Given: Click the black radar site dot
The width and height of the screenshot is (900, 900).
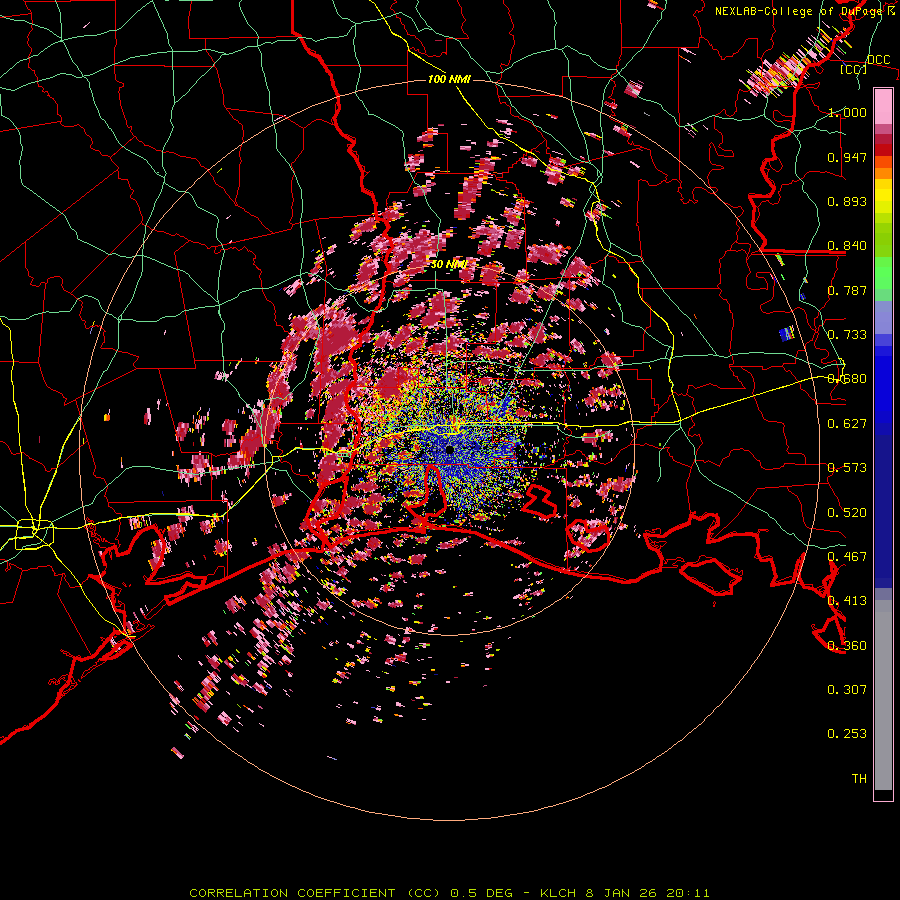Looking at the screenshot, I should [x=449, y=449].
